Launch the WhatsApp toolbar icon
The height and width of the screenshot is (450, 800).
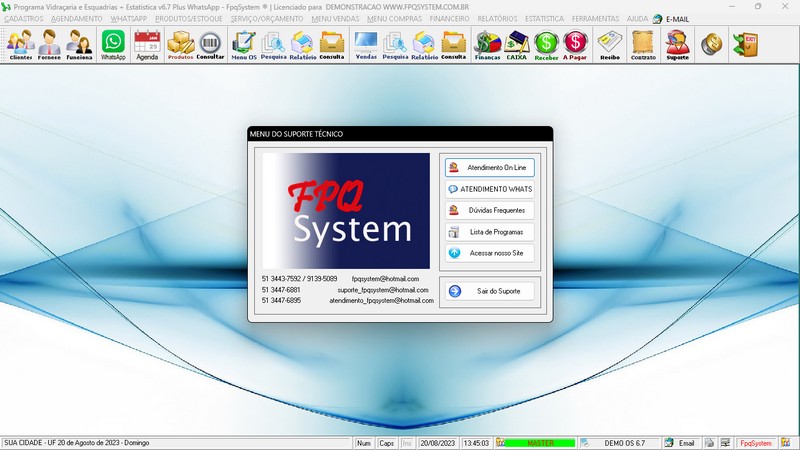tap(113, 45)
